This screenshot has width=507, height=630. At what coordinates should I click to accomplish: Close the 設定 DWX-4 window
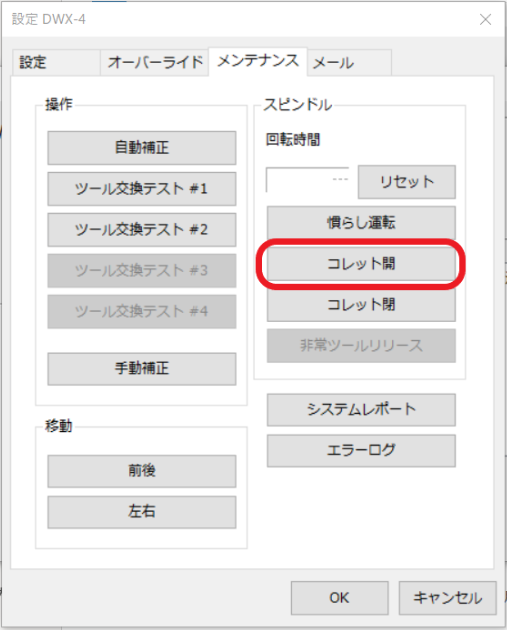pos(485,19)
